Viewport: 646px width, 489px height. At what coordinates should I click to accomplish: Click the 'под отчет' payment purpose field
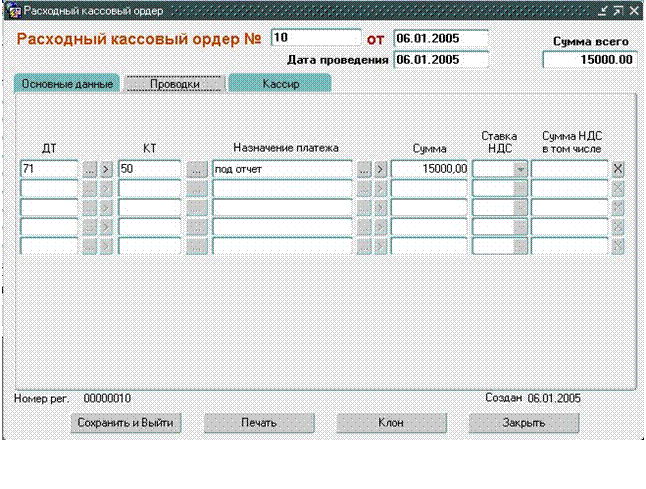click(x=282, y=169)
